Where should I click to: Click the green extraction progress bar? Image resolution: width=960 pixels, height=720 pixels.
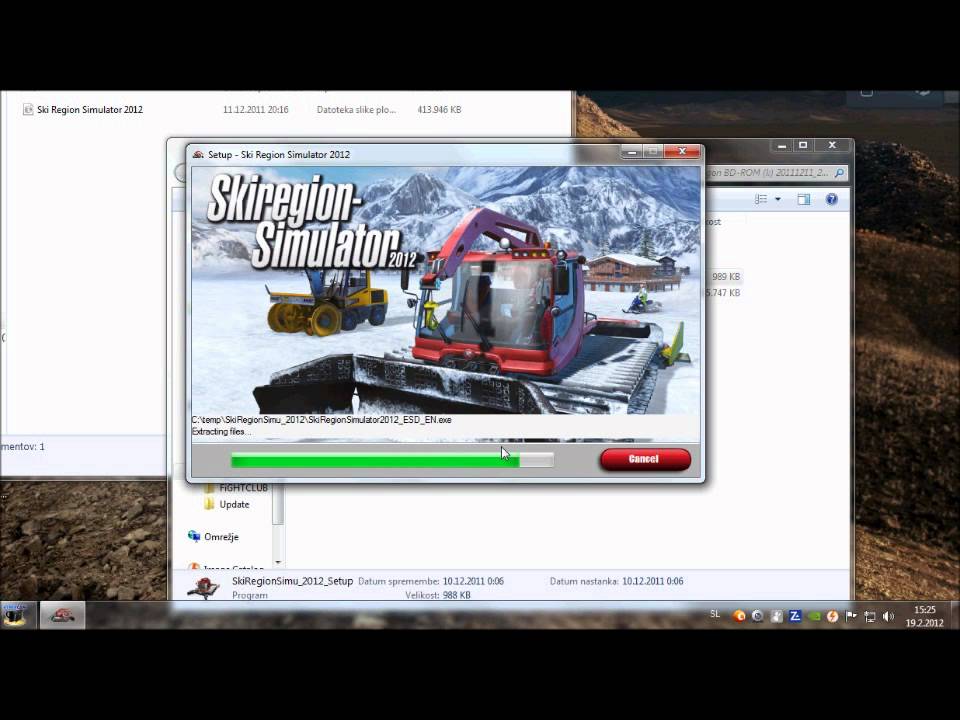[392, 460]
